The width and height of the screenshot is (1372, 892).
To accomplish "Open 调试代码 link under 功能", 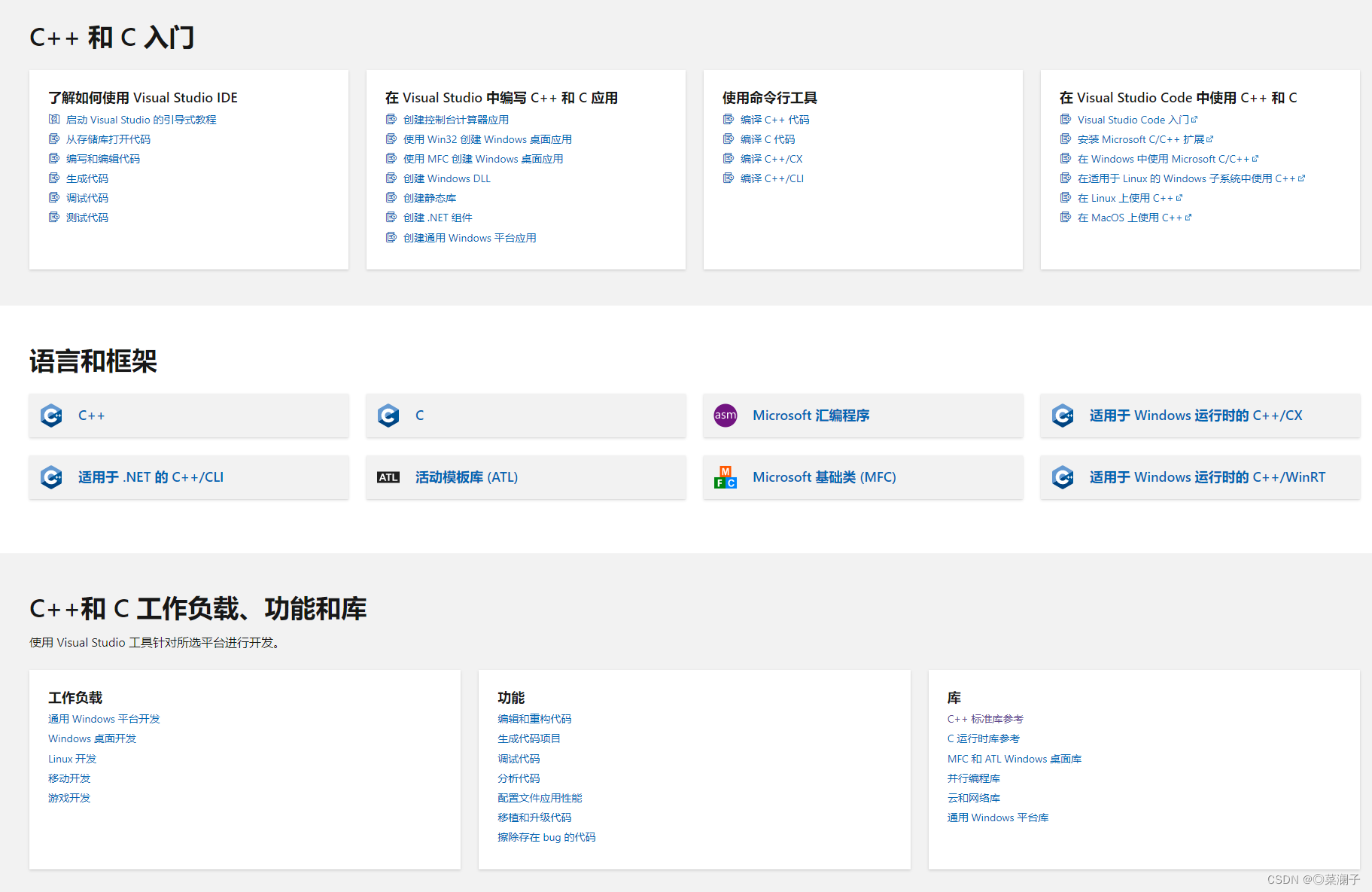I will point(519,759).
